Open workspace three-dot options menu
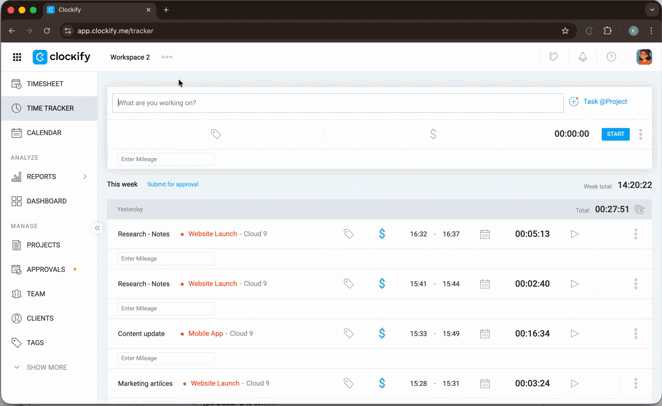The height and width of the screenshot is (406, 662). click(x=167, y=57)
